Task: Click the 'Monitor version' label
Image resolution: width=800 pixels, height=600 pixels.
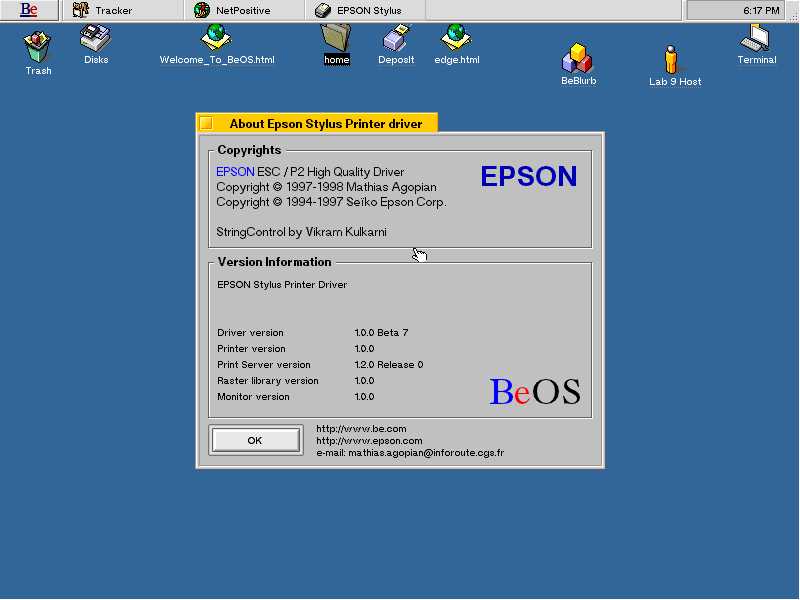Action: click(x=253, y=396)
